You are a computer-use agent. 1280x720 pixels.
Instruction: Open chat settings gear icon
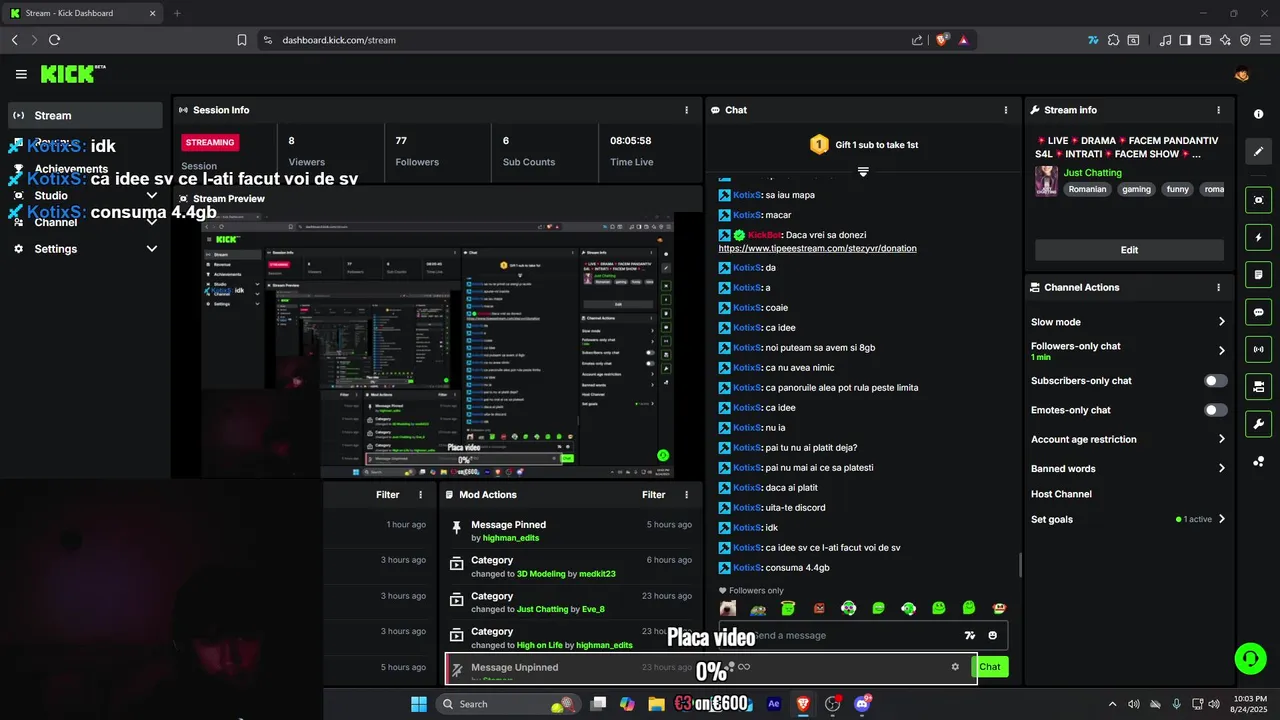click(x=955, y=667)
